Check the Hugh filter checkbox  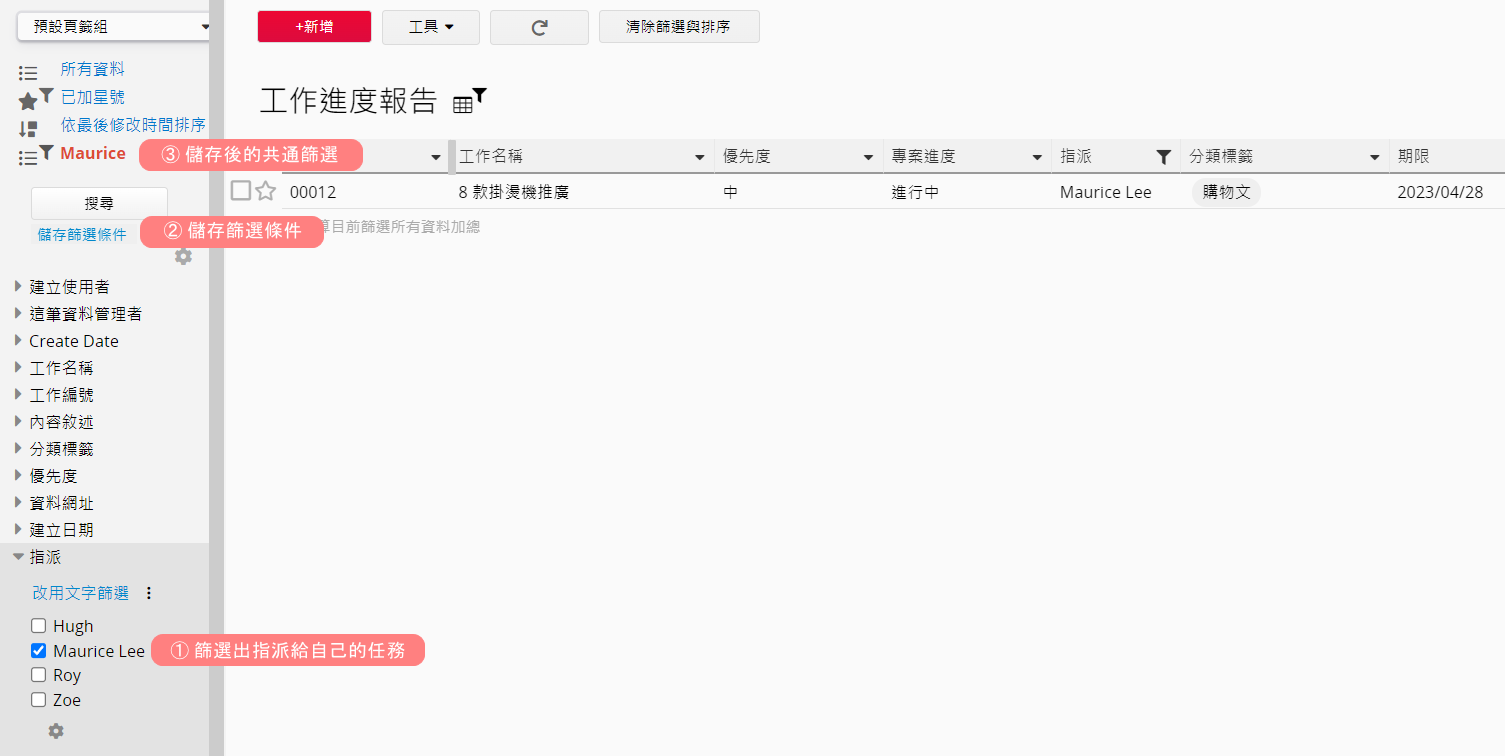click(39, 626)
